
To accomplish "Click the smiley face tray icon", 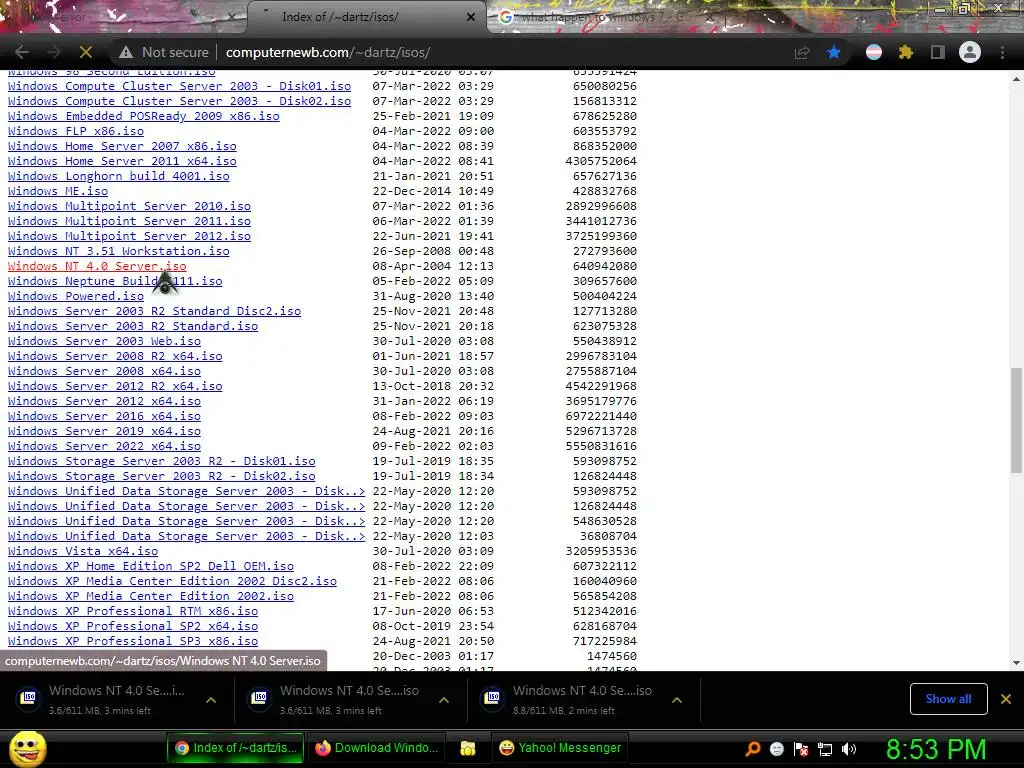I will click(776, 749).
